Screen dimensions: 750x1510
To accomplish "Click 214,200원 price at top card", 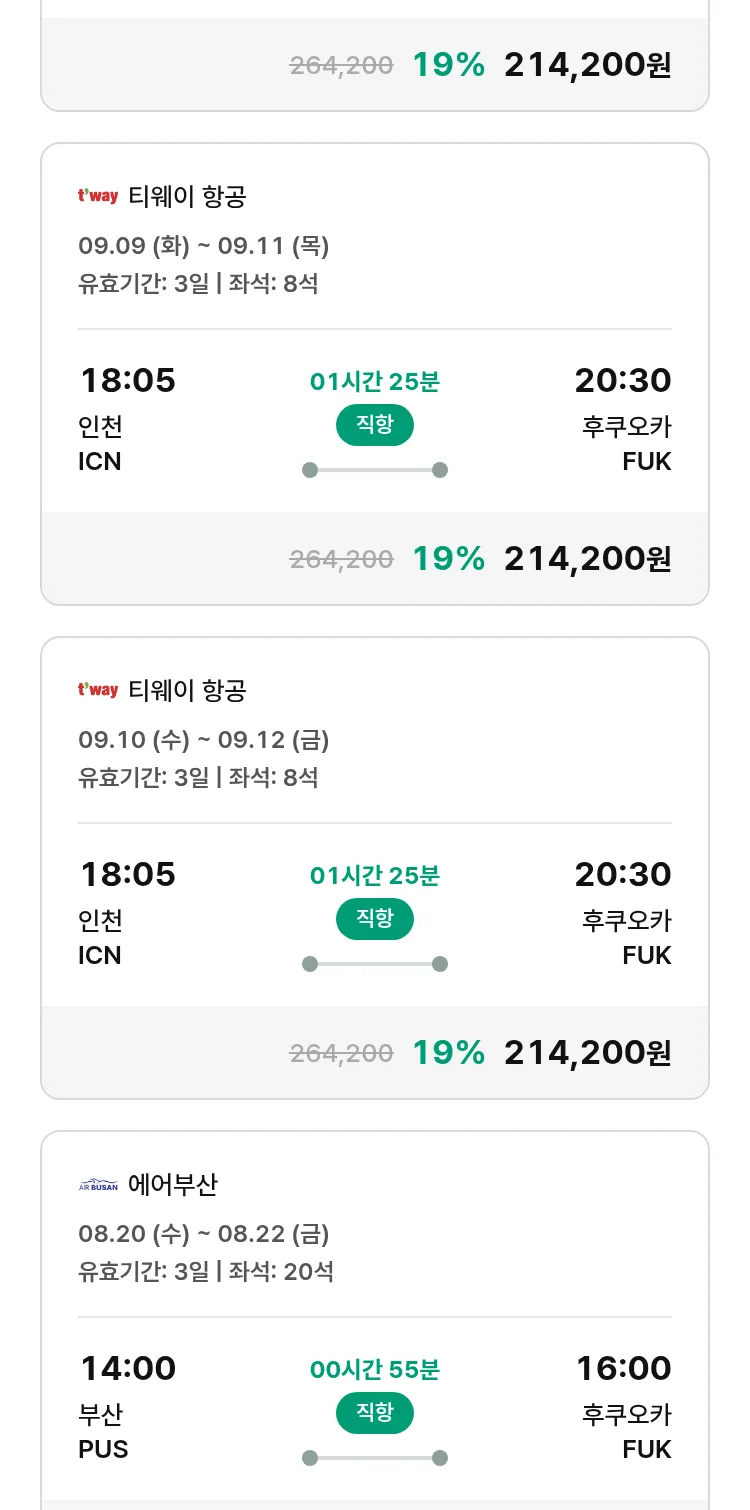I will (587, 65).
